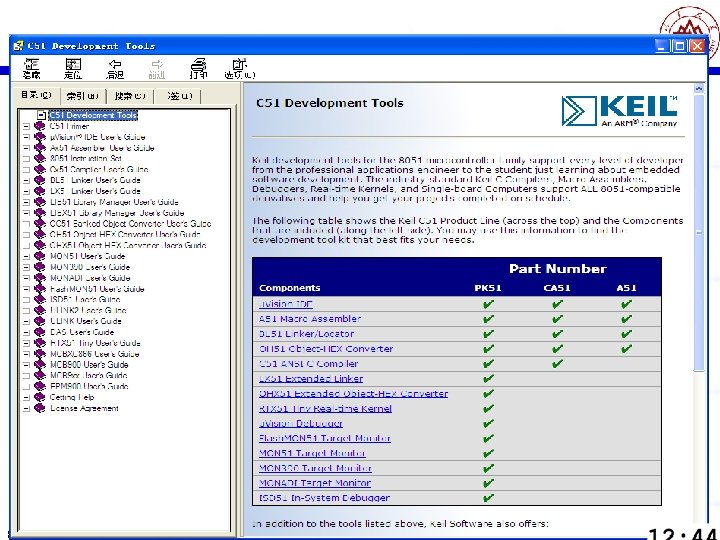Click the book icon beside 8051 Instruction Set
Image resolution: width=720 pixels, height=540 pixels.
(40, 158)
